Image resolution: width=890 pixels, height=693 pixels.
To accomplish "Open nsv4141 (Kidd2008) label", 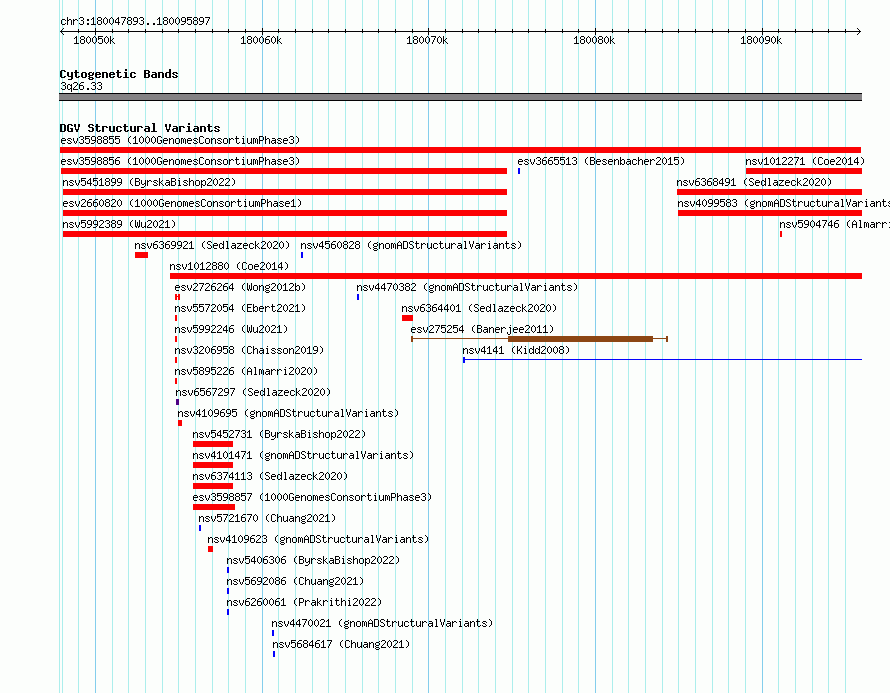I will (516, 350).
